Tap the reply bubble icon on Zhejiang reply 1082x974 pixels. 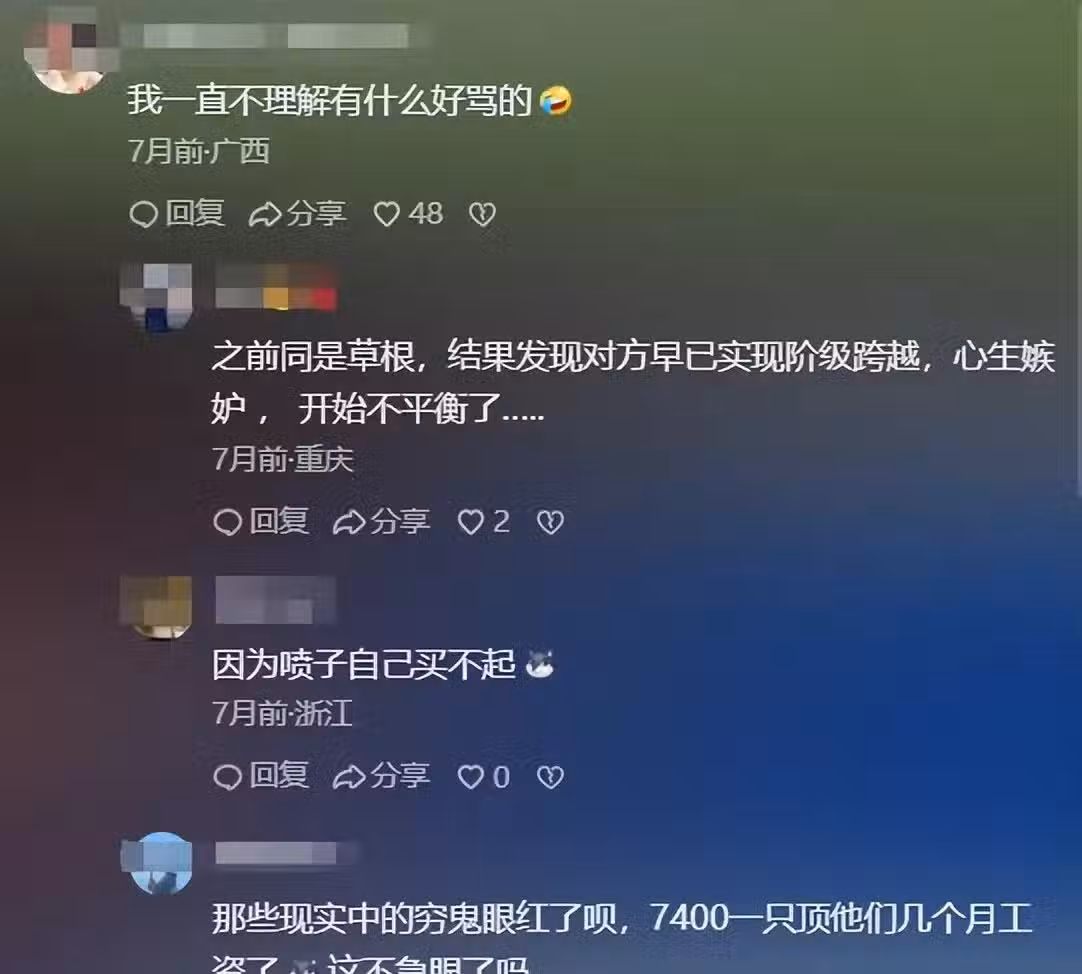pos(228,777)
